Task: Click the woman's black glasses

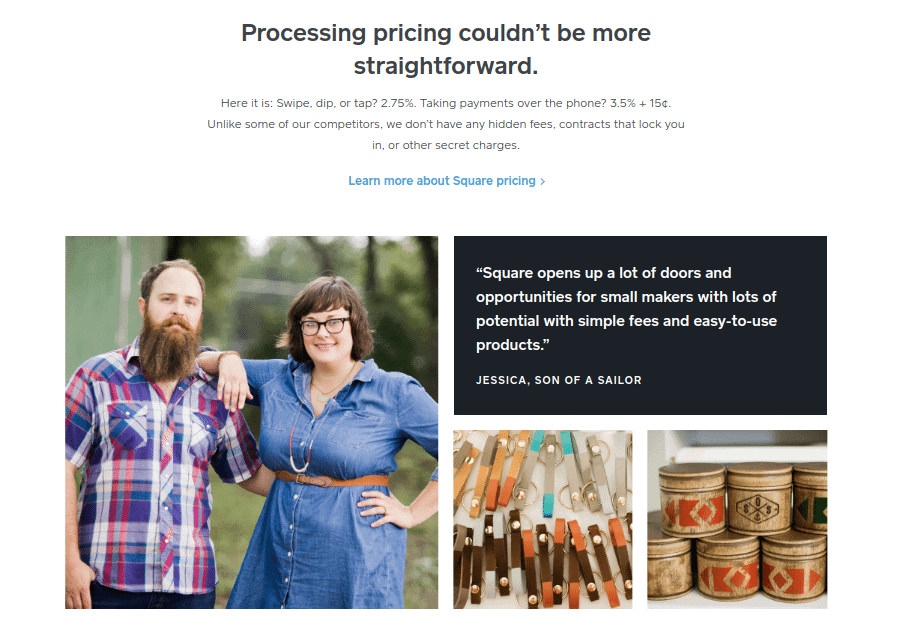Action: pos(325,326)
